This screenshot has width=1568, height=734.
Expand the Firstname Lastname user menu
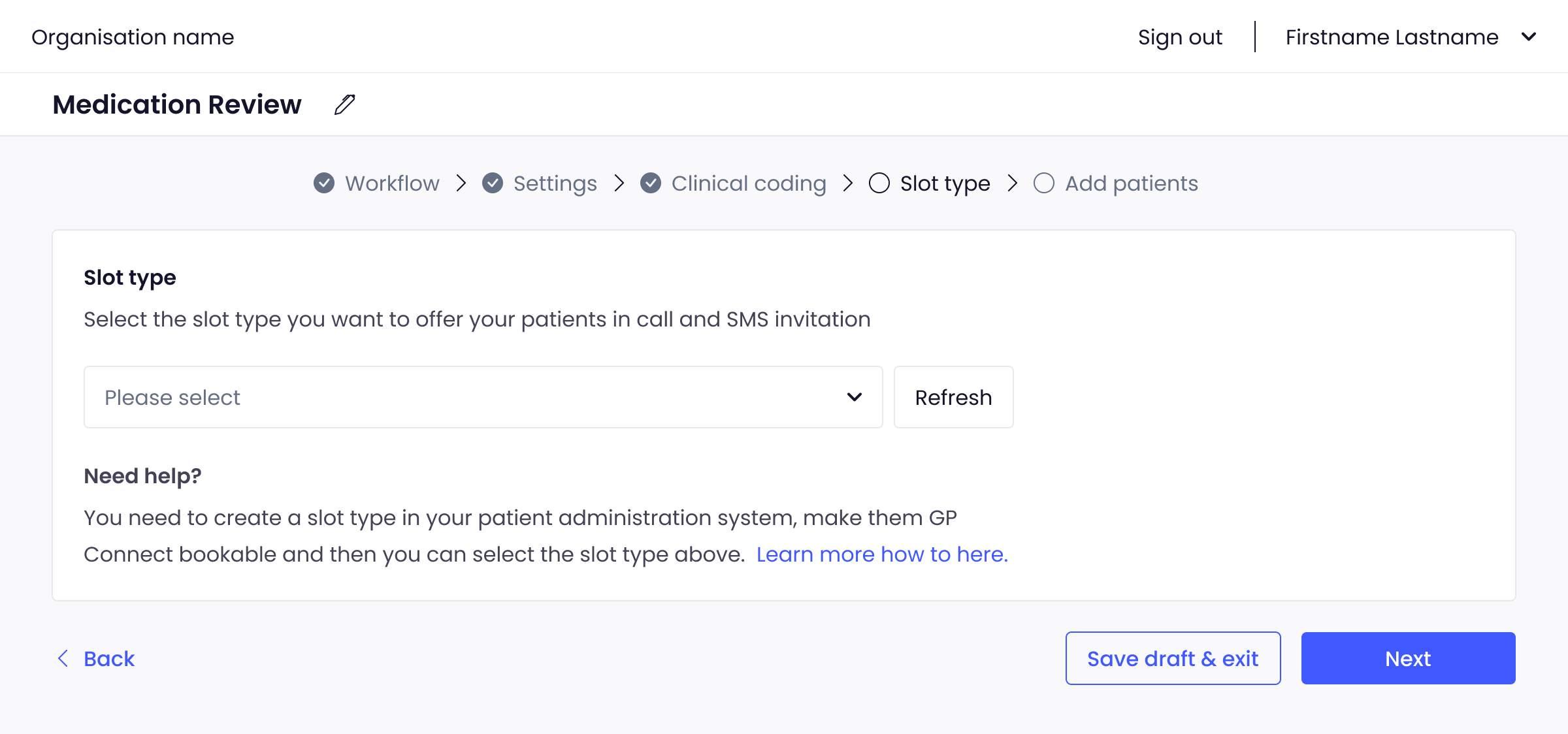coord(1529,37)
